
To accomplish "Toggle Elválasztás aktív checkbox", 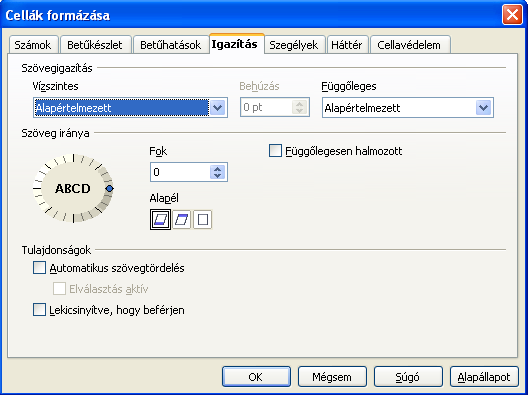I will click(x=59, y=289).
